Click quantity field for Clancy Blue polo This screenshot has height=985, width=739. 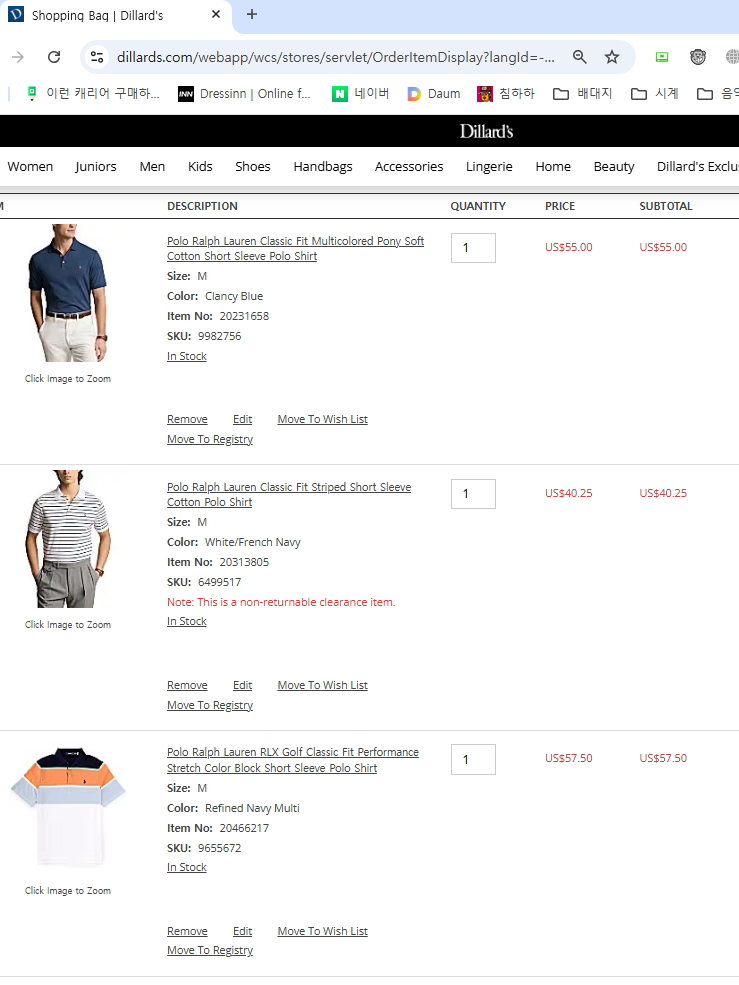pyautogui.click(x=473, y=248)
